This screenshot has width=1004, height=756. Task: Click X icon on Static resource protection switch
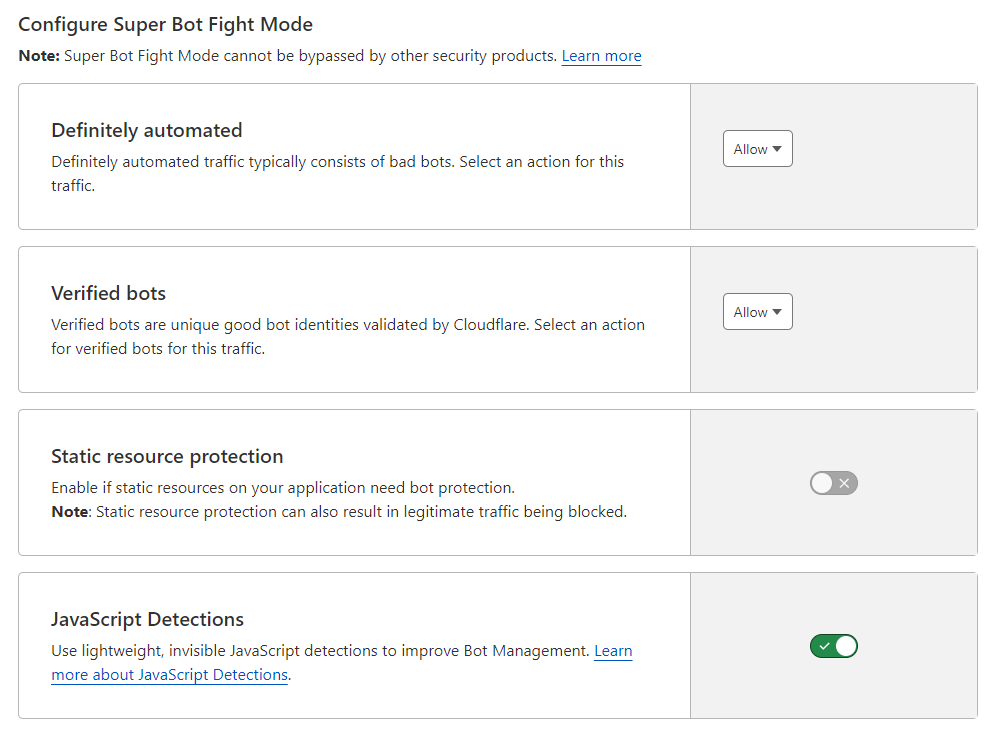[845, 484]
